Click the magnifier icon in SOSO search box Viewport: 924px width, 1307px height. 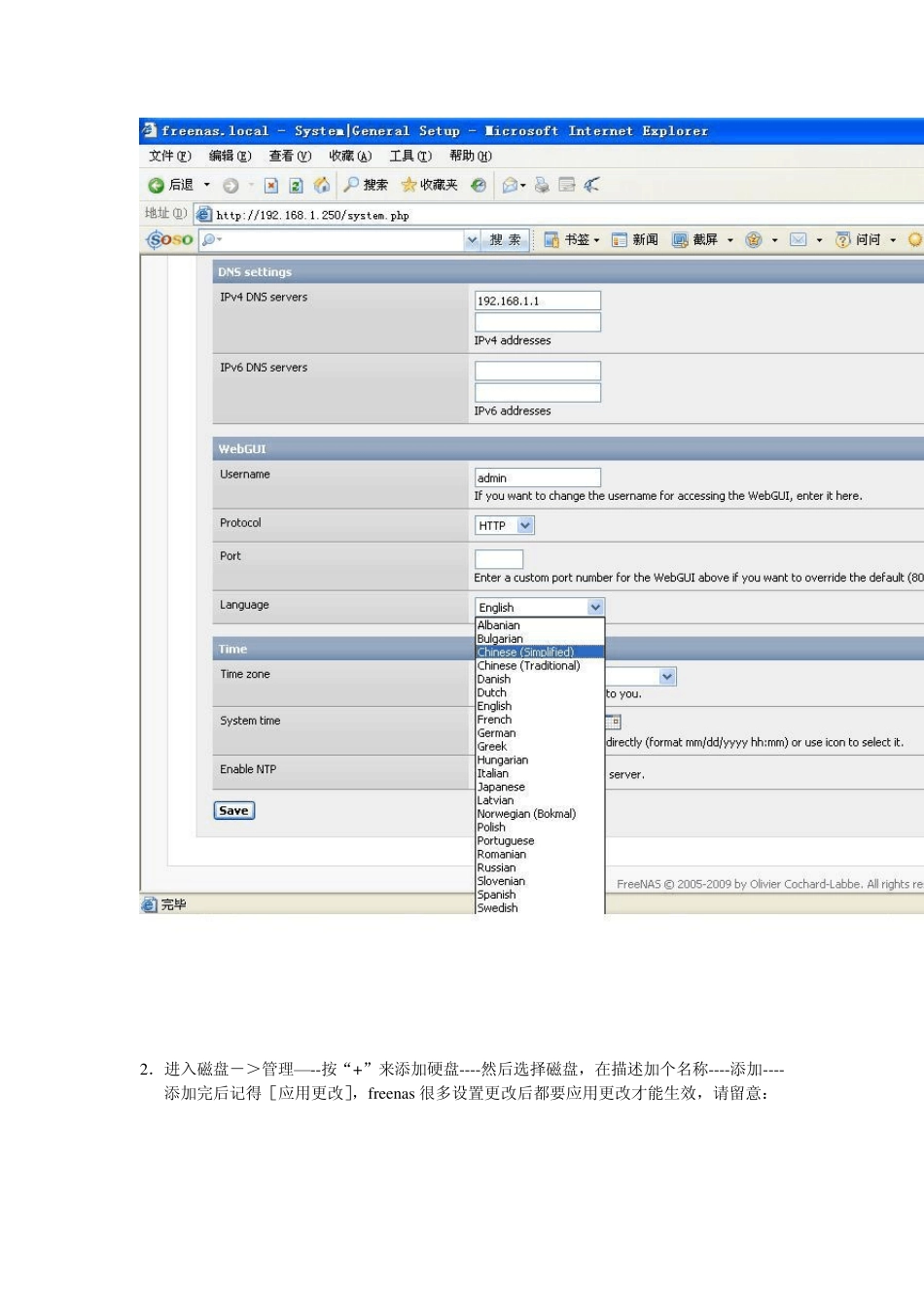(x=209, y=239)
